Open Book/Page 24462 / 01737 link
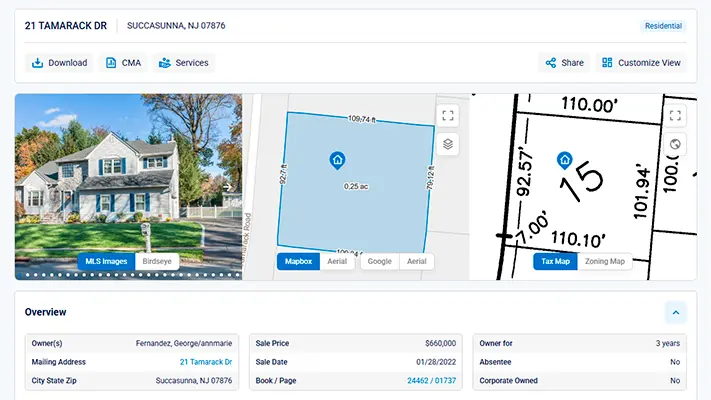Viewport: 711px width, 400px height. point(431,381)
